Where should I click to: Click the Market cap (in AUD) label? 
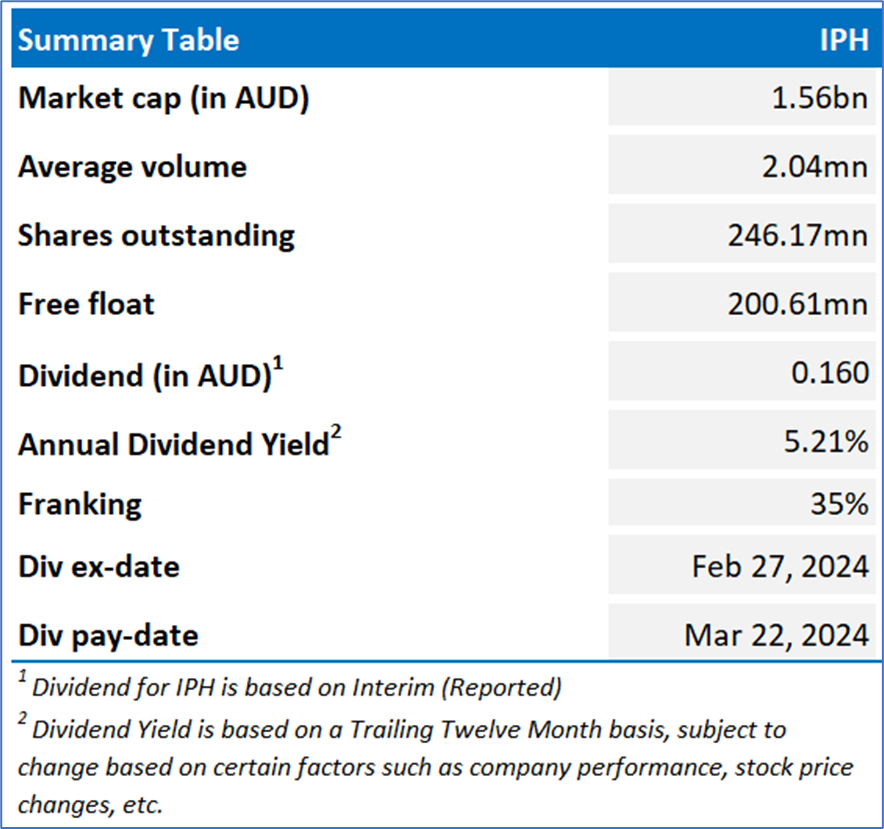164,98
